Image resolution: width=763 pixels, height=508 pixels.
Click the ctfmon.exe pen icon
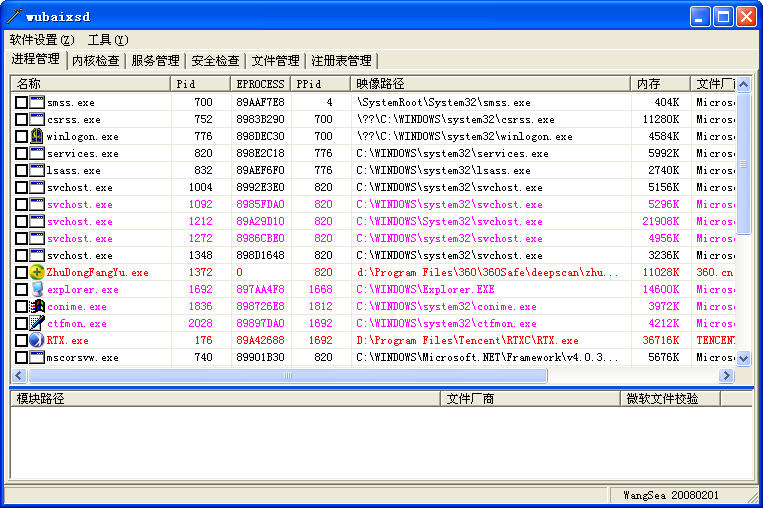pos(37,323)
